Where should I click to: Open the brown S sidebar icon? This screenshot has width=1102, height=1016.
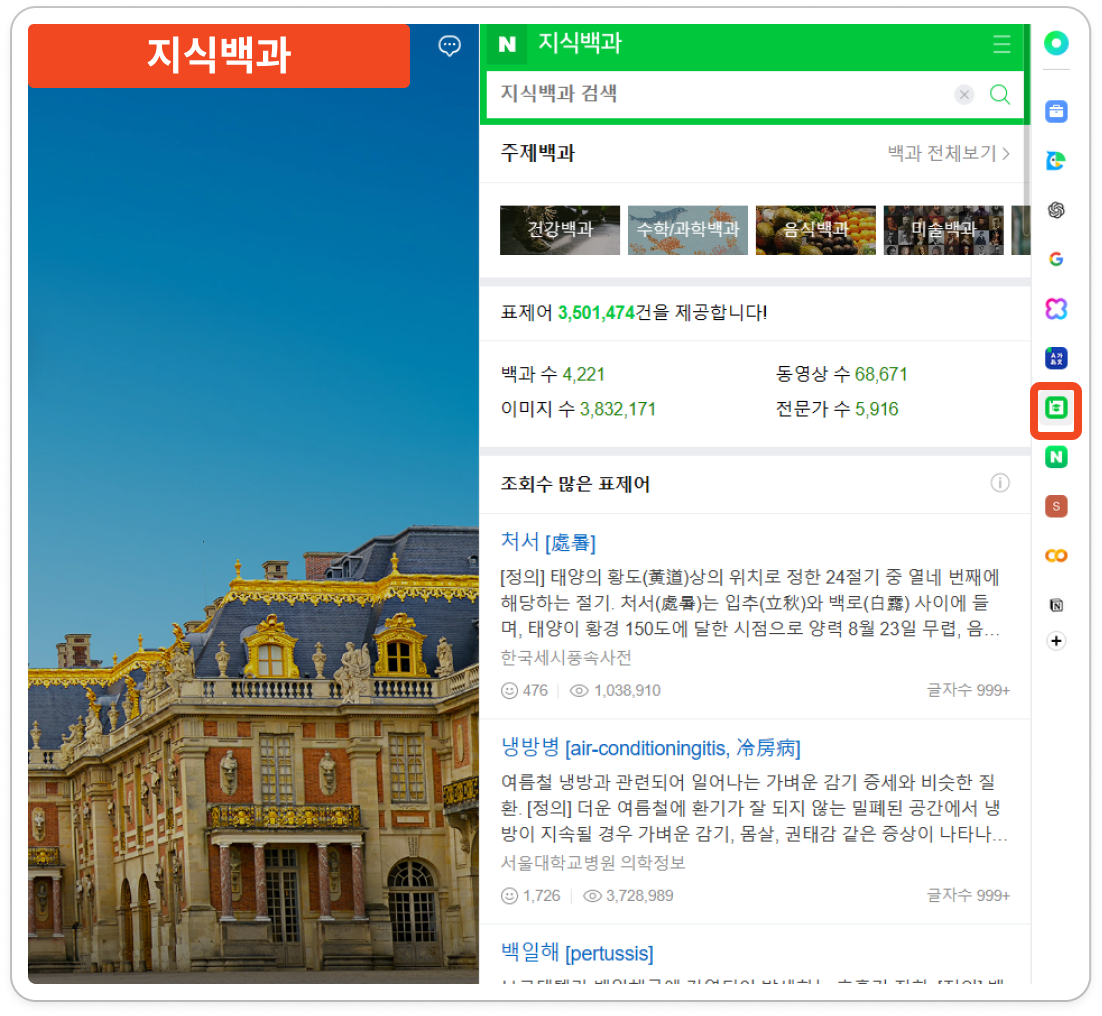tap(1056, 507)
